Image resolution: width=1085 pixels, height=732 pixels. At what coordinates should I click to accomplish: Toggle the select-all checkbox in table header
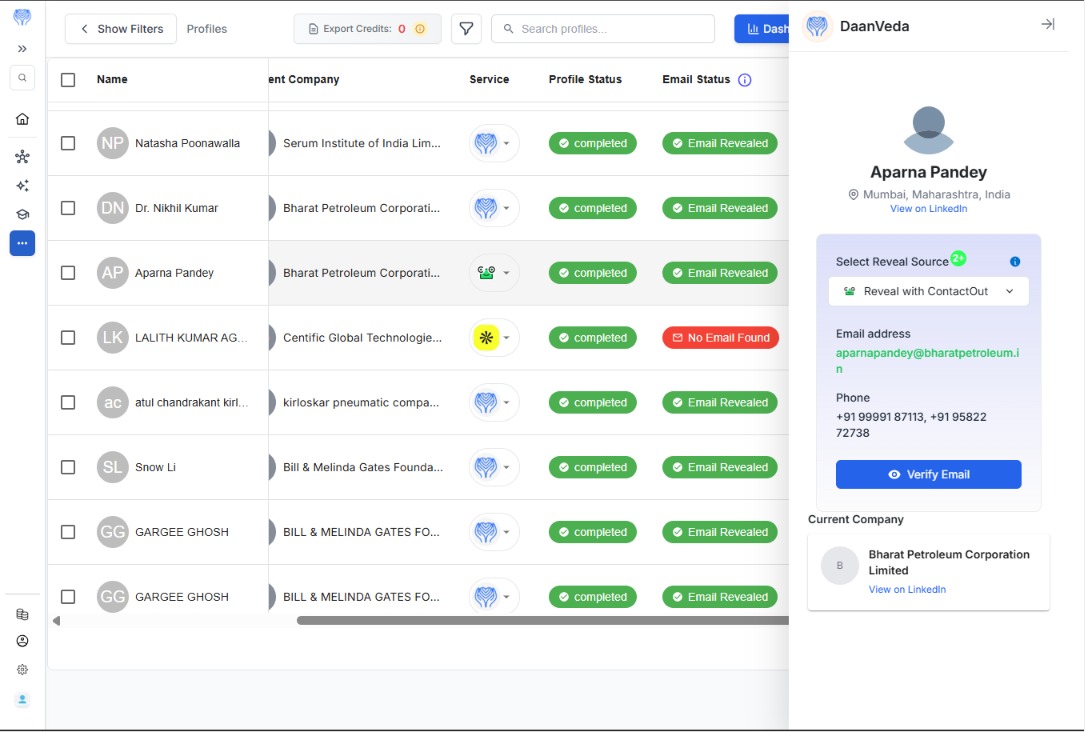(68, 80)
